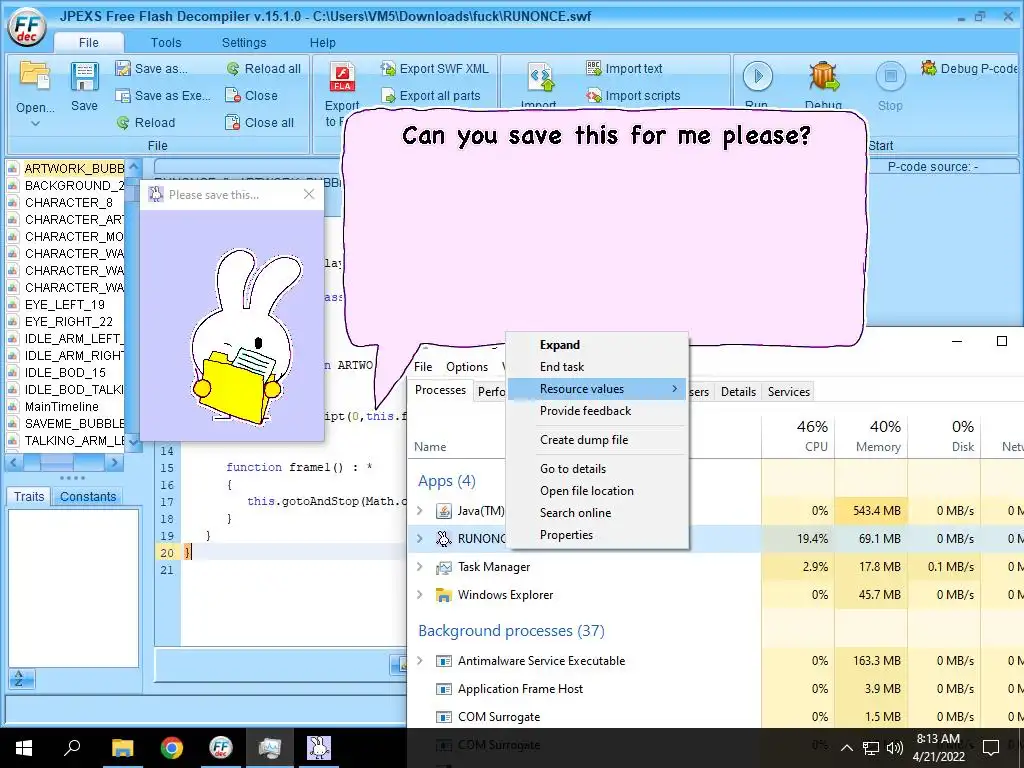Click Save as Exe... button
Image resolution: width=1024 pixels, height=768 pixels.
click(163, 95)
